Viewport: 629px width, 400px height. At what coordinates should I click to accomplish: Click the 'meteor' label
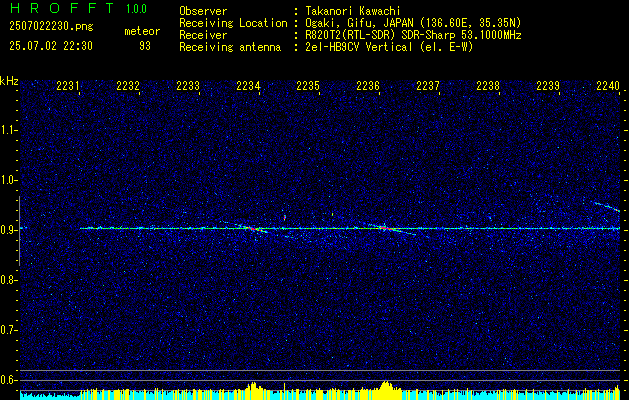pos(142,31)
